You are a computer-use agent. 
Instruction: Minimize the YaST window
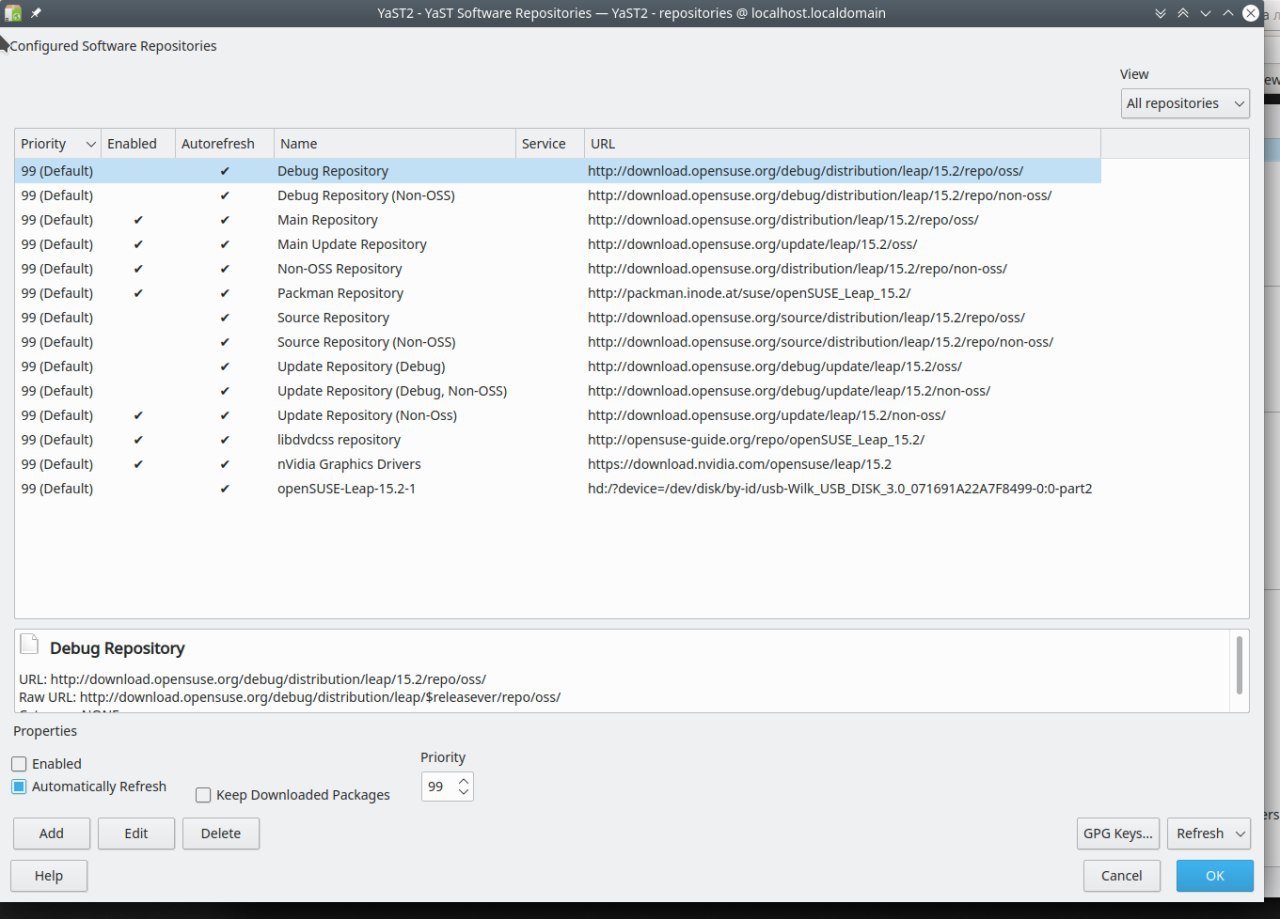click(x=1206, y=13)
